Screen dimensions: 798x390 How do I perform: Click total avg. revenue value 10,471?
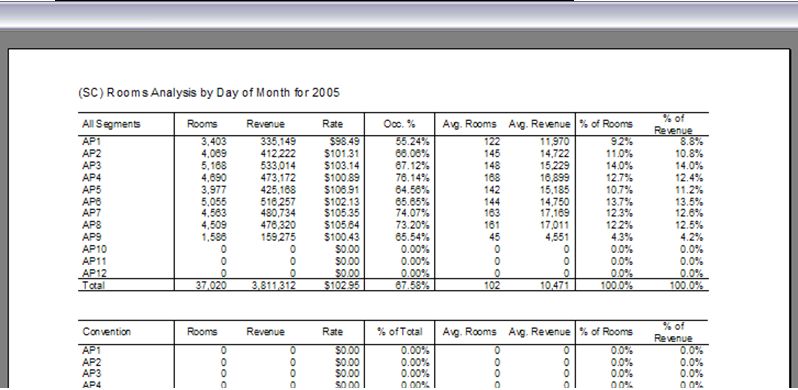point(554,285)
